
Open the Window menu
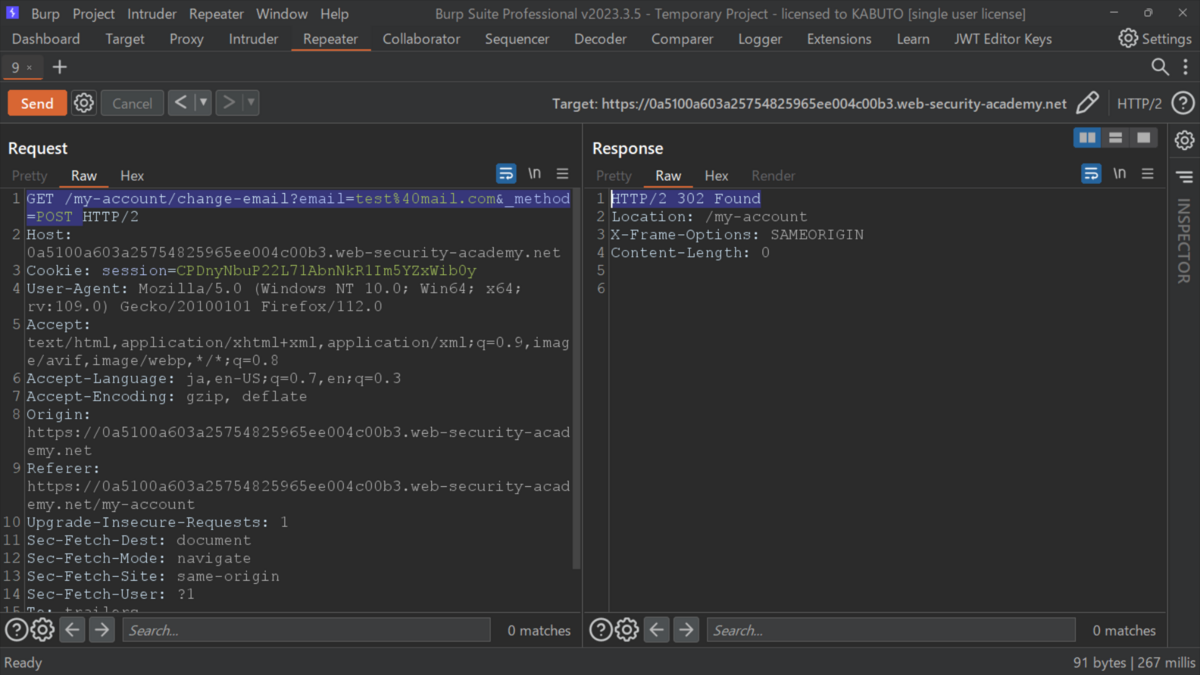pos(281,14)
